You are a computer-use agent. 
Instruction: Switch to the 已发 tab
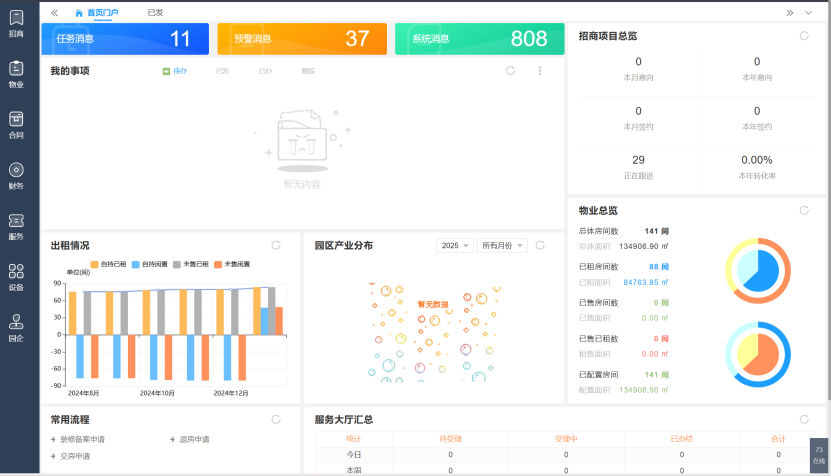pyautogui.click(x=155, y=13)
